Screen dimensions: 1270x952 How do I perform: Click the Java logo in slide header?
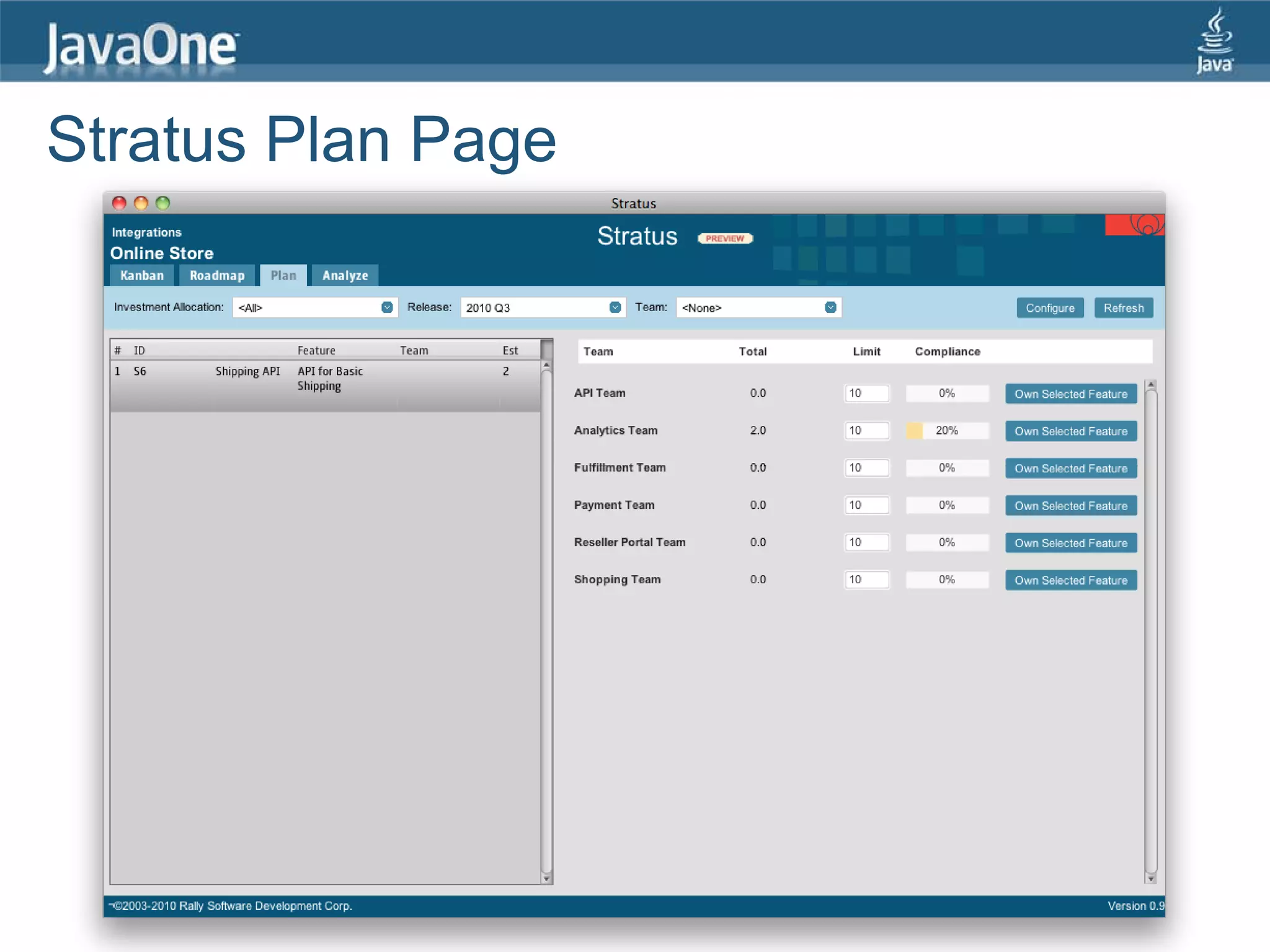pyautogui.click(x=1214, y=41)
